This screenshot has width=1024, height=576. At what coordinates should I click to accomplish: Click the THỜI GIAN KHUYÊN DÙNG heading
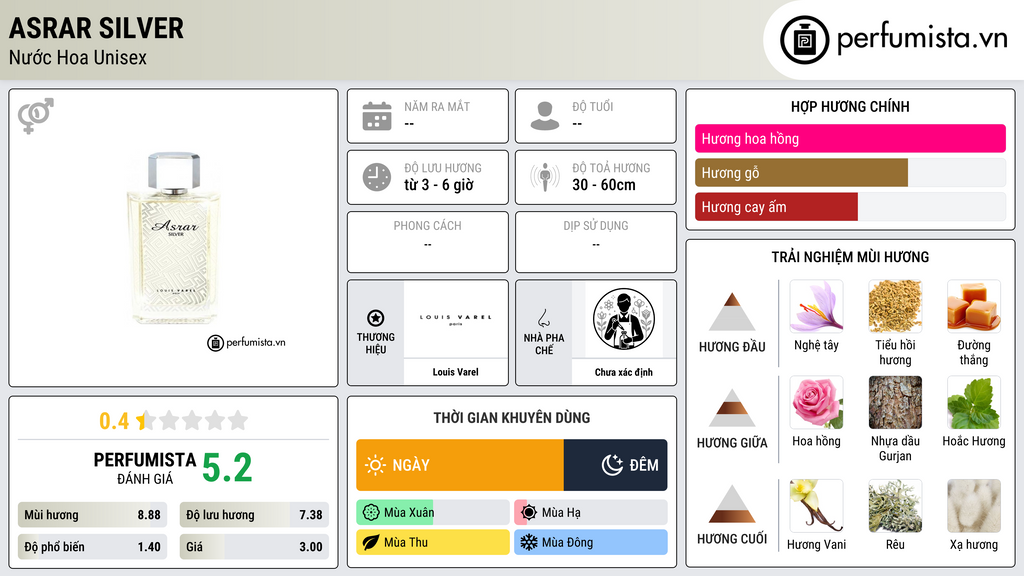point(512,417)
